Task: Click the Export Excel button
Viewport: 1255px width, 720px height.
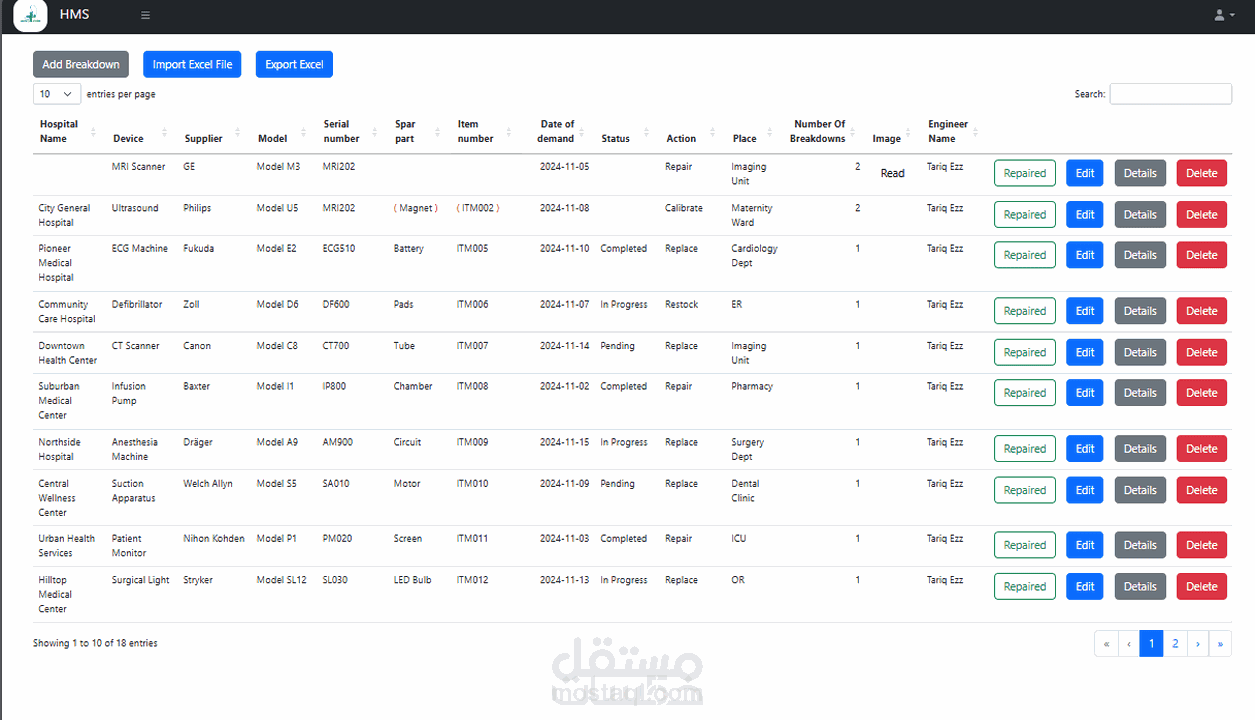Action: coord(294,64)
